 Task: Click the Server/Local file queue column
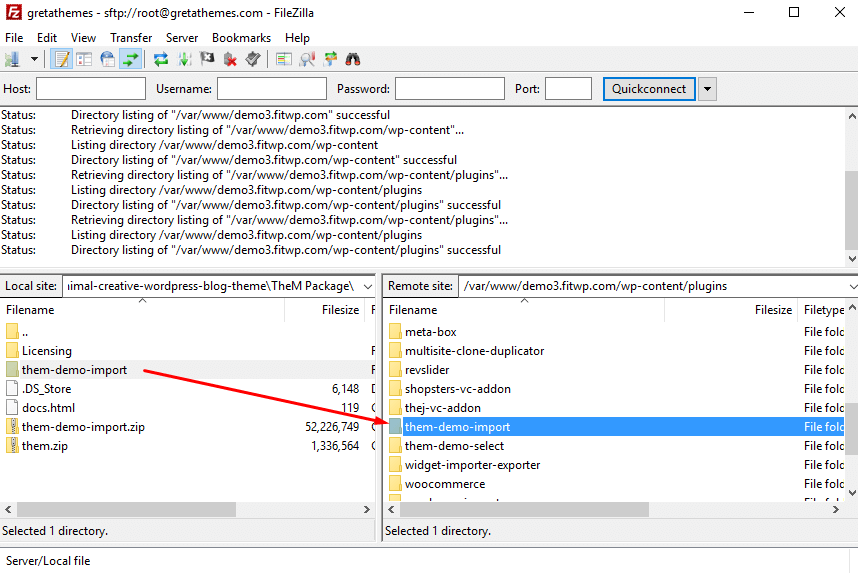pyautogui.click(x=48, y=561)
